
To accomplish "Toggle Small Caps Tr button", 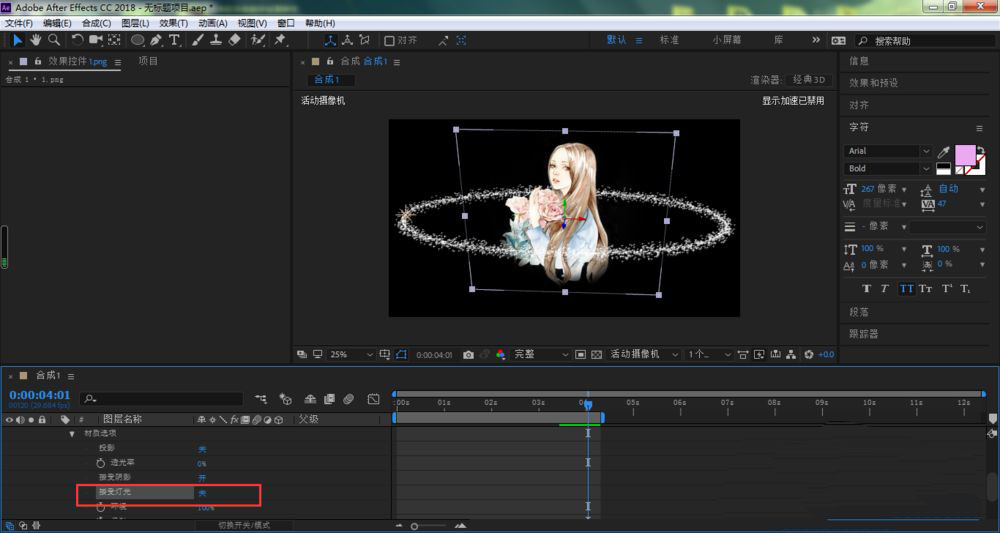I will coord(925,289).
